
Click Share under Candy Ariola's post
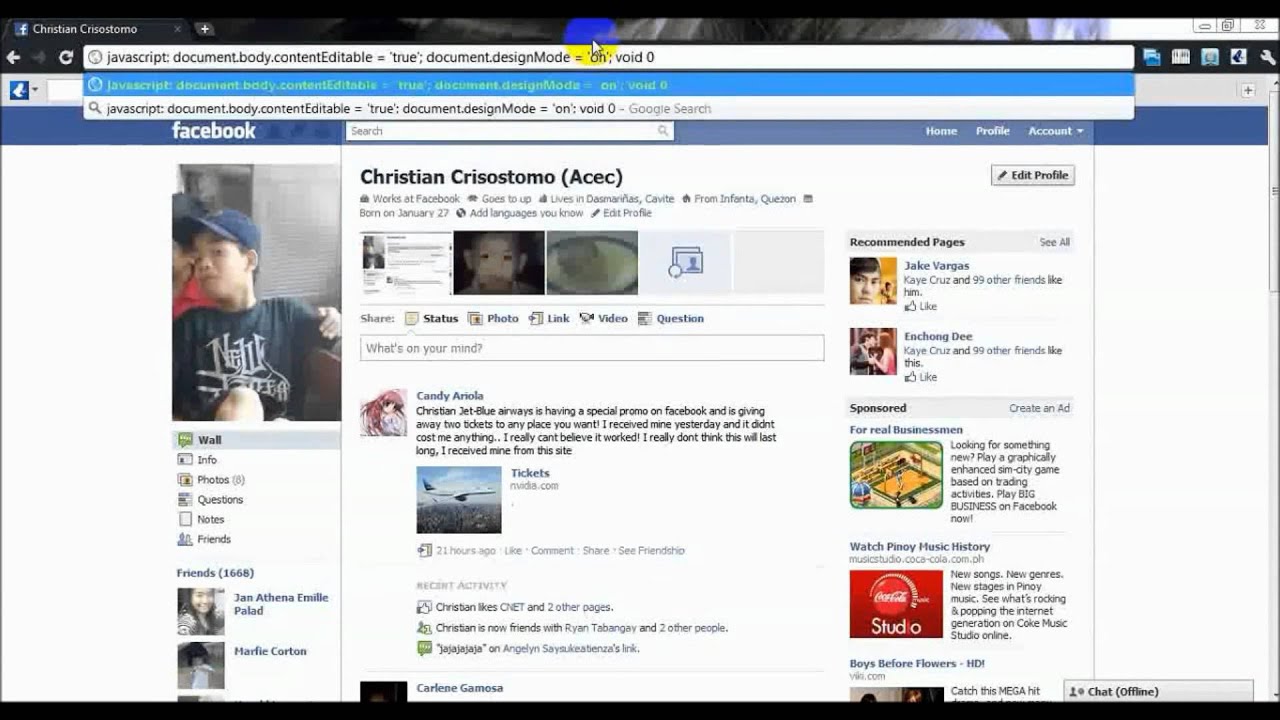[x=596, y=551]
